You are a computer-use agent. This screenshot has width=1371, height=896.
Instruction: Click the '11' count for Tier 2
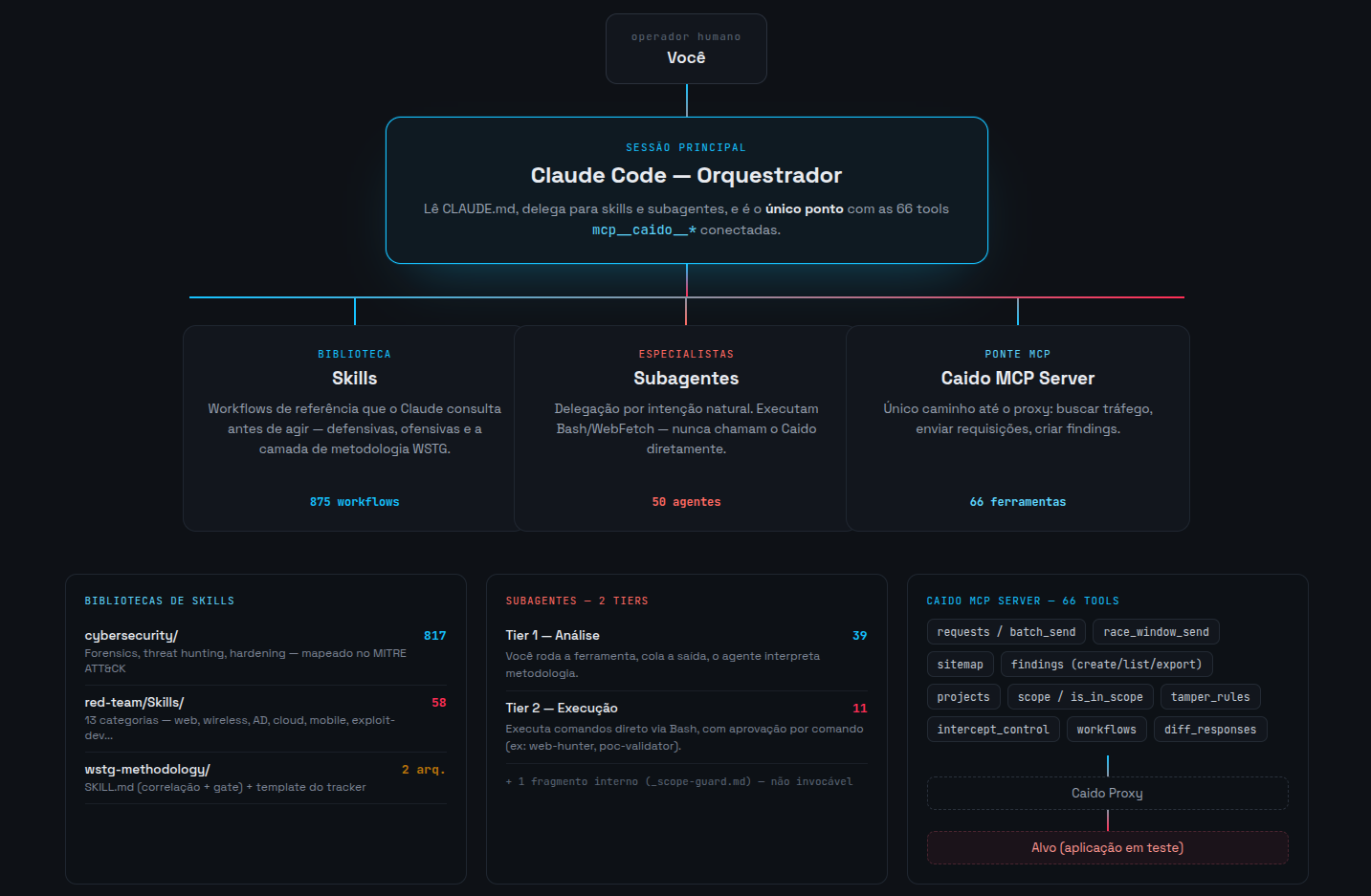pyautogui.click(x=860, y=708)
